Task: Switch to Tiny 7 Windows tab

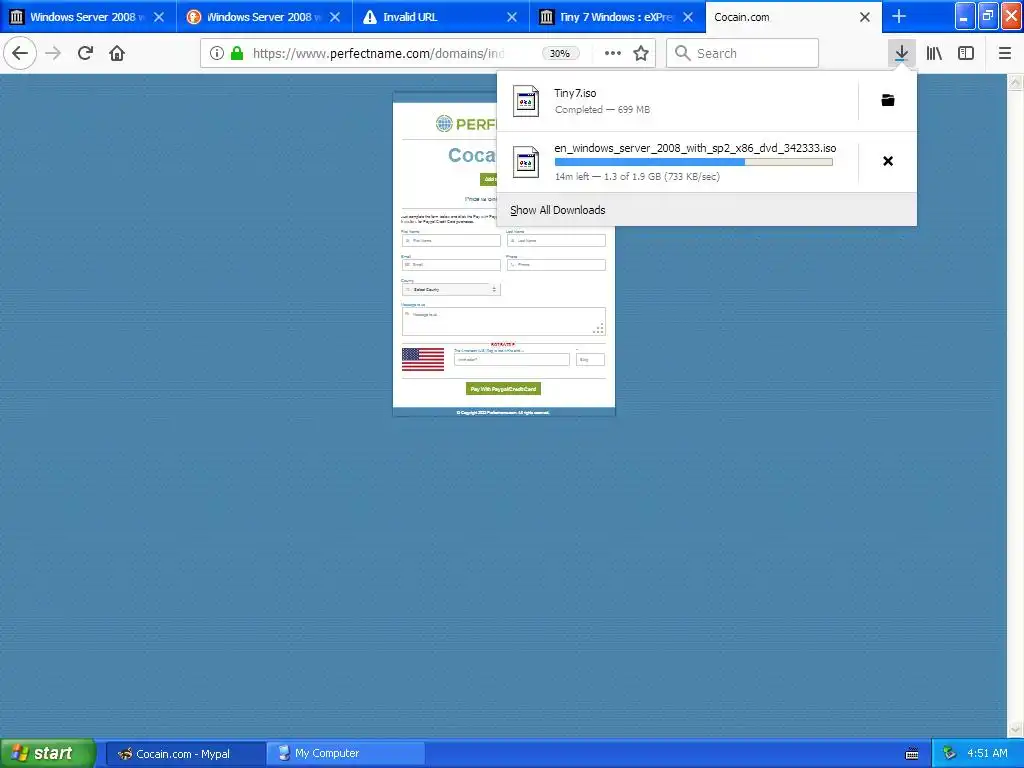Action: (617, 17)
